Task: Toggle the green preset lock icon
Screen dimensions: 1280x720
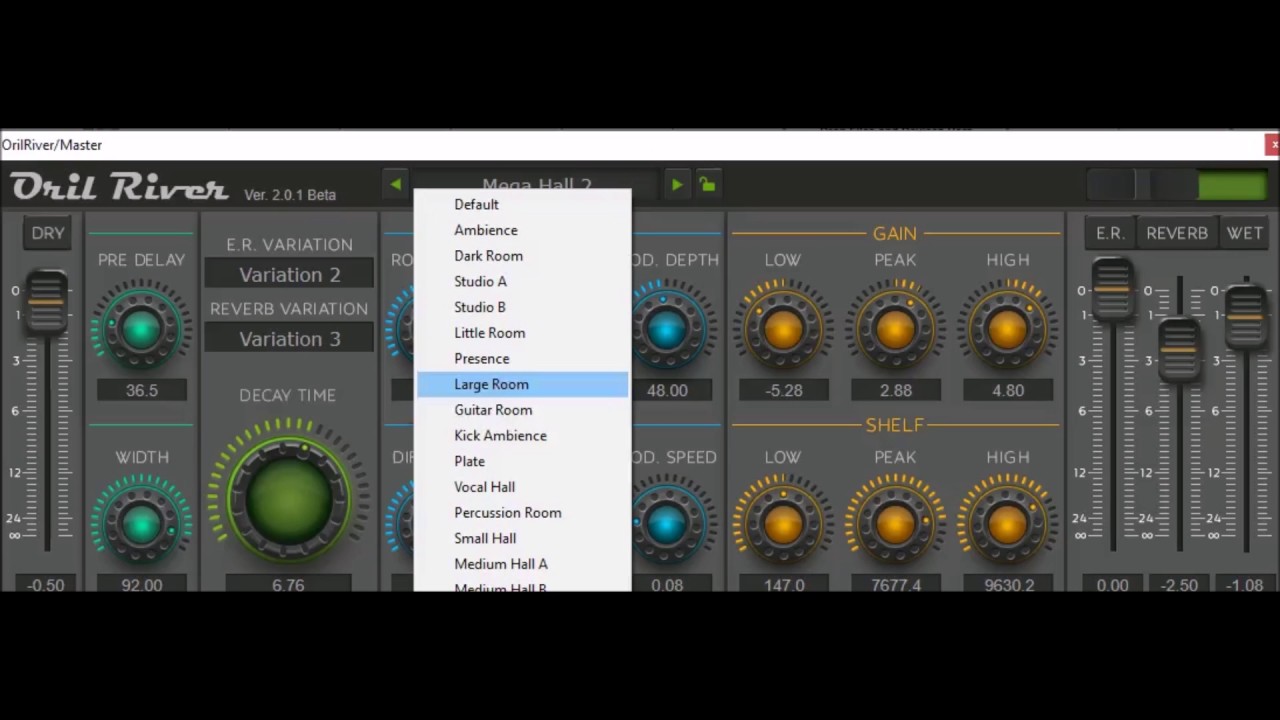Action: coord(707,185)
